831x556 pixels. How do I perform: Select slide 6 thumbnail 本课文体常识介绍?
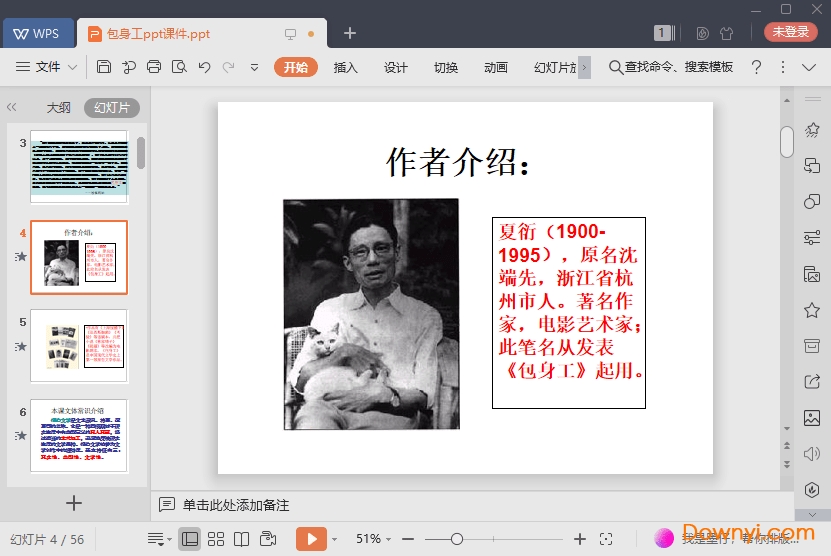(x=79, y=435)
